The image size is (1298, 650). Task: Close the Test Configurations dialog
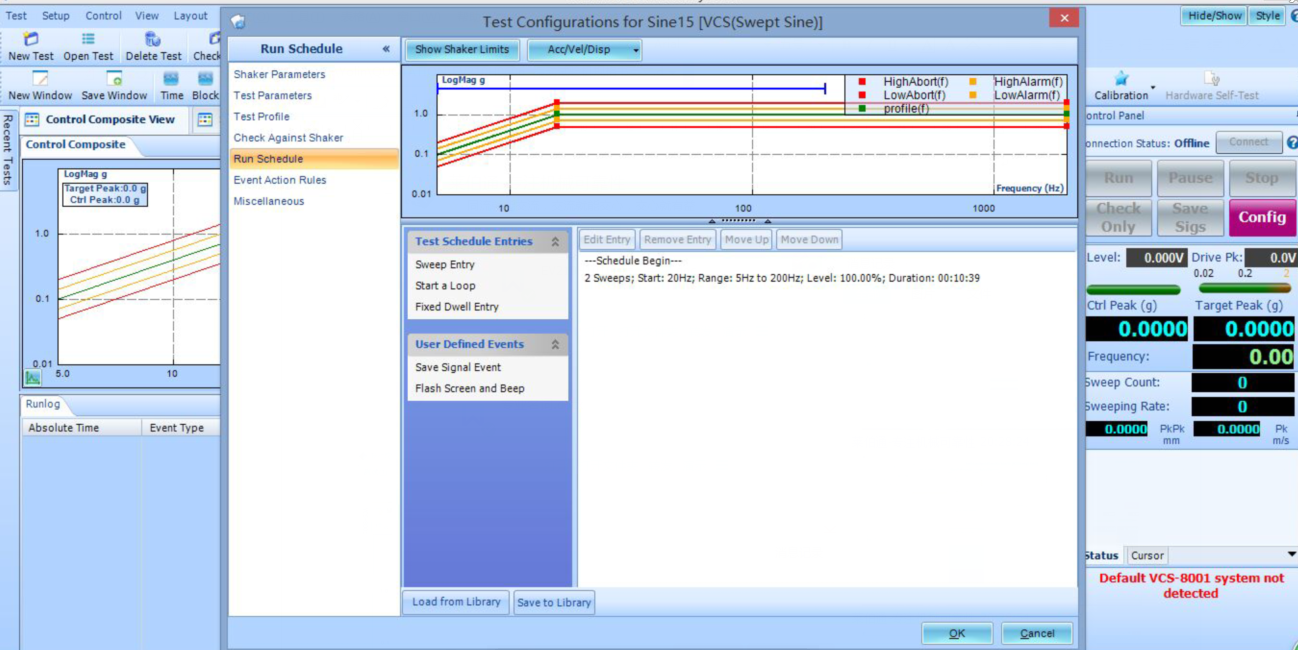(1064, 18)
